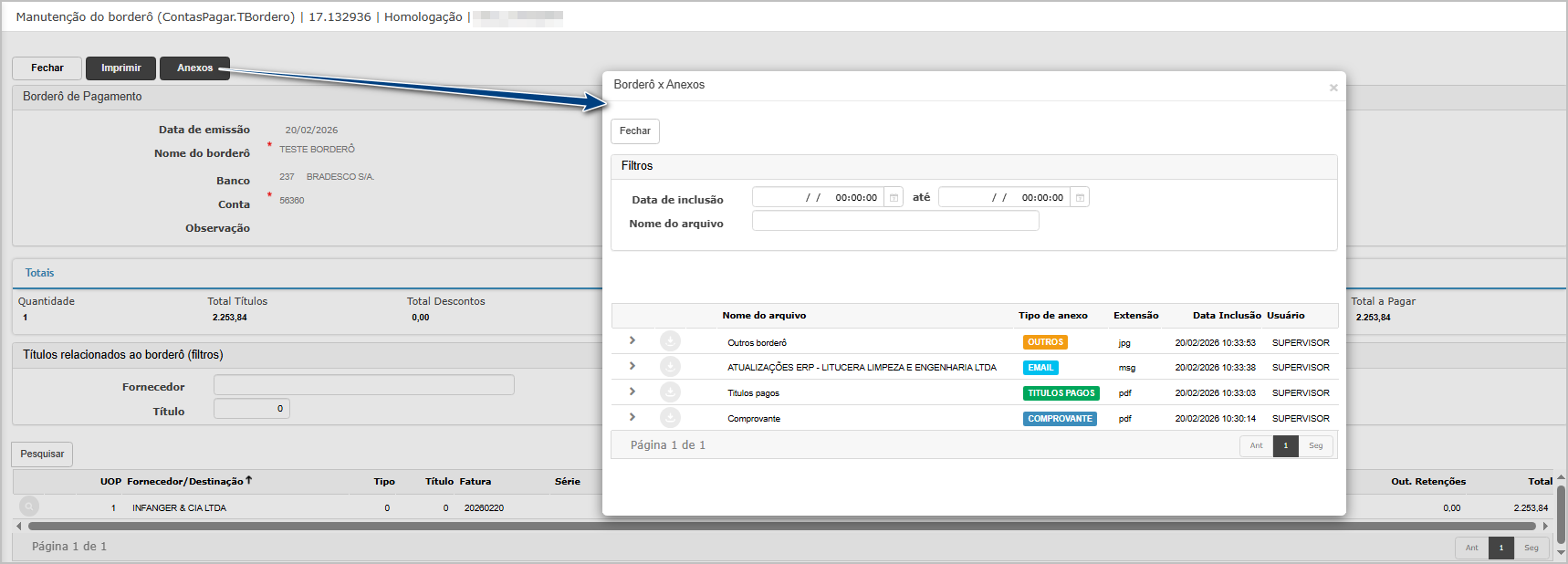Click magnifier icon on INFANGER & CIA row
Viewport: 1568px width, 564px height.
pos(29,507)
